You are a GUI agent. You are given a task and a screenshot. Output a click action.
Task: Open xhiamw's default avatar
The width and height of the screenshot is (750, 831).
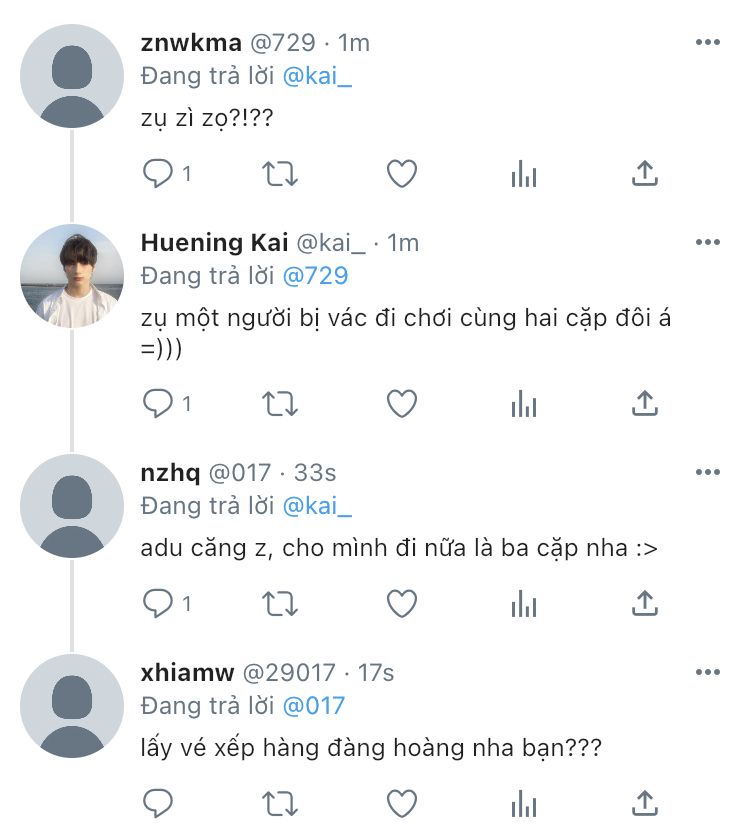72,706
